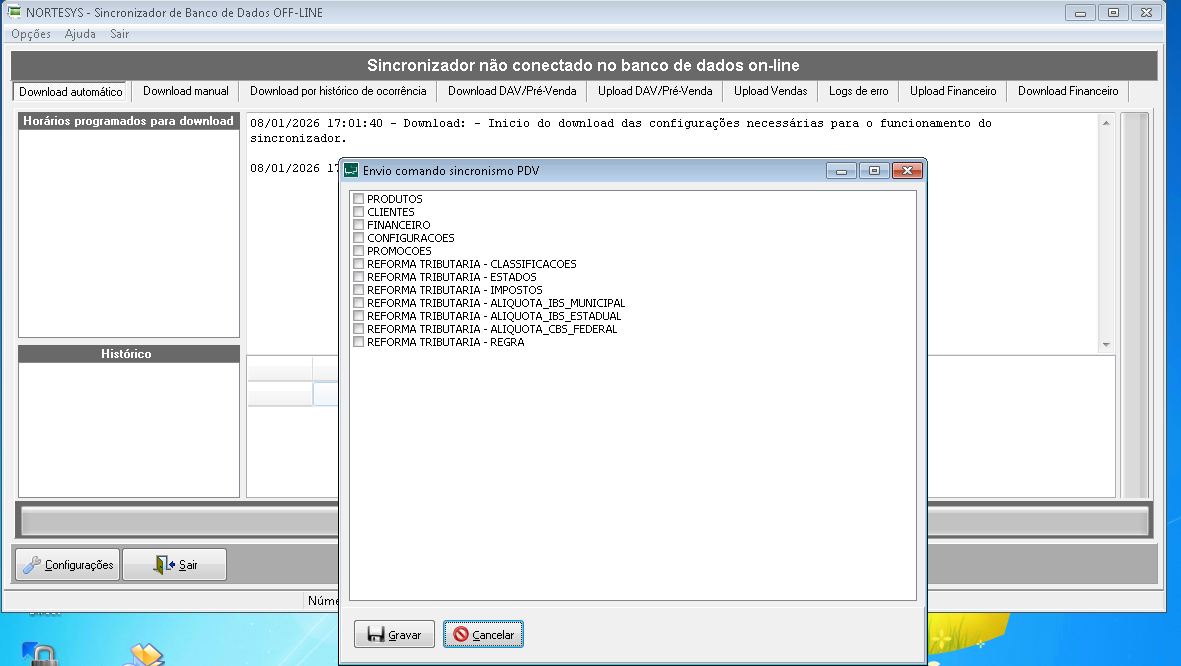This screenshot has height=666, width=1181.
Task: Click the NORTESYS title bar app icon
Action: click(14, 13)
